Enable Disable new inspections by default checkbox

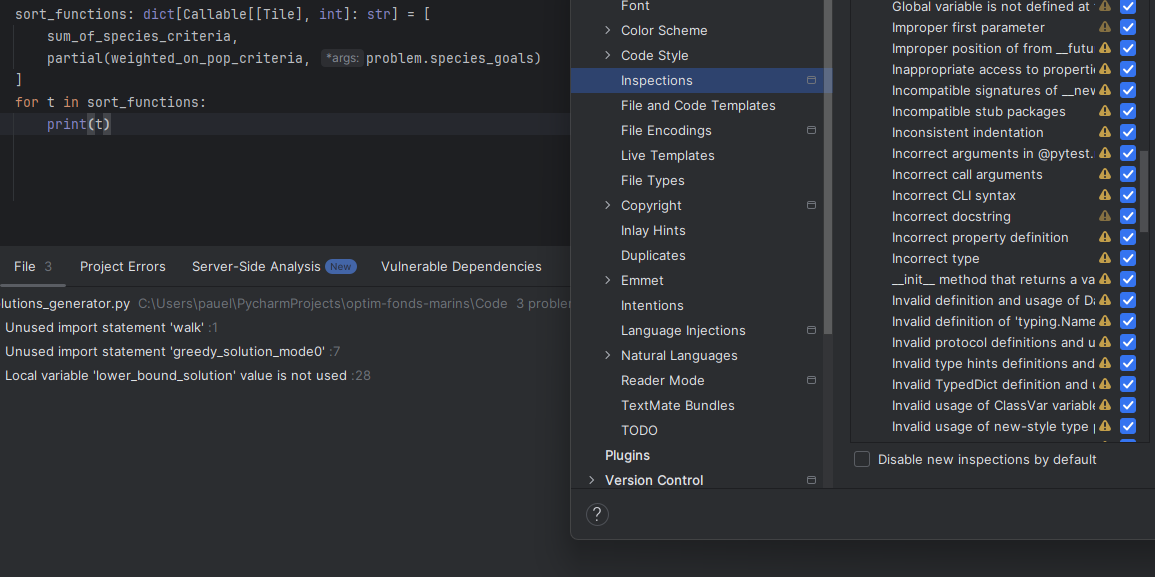pos(862,459)
